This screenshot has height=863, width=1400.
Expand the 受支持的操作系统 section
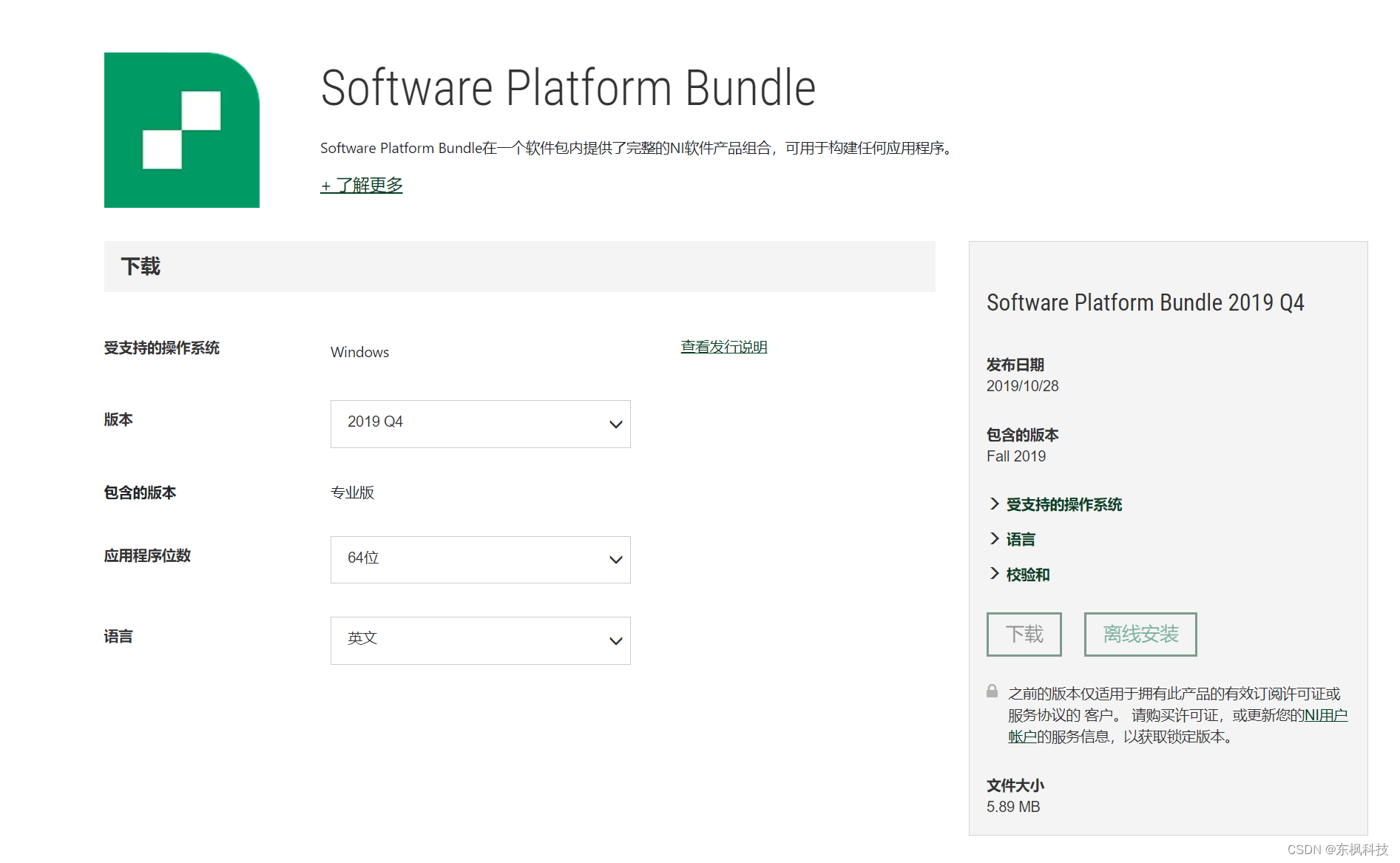tap(1063, 504)
